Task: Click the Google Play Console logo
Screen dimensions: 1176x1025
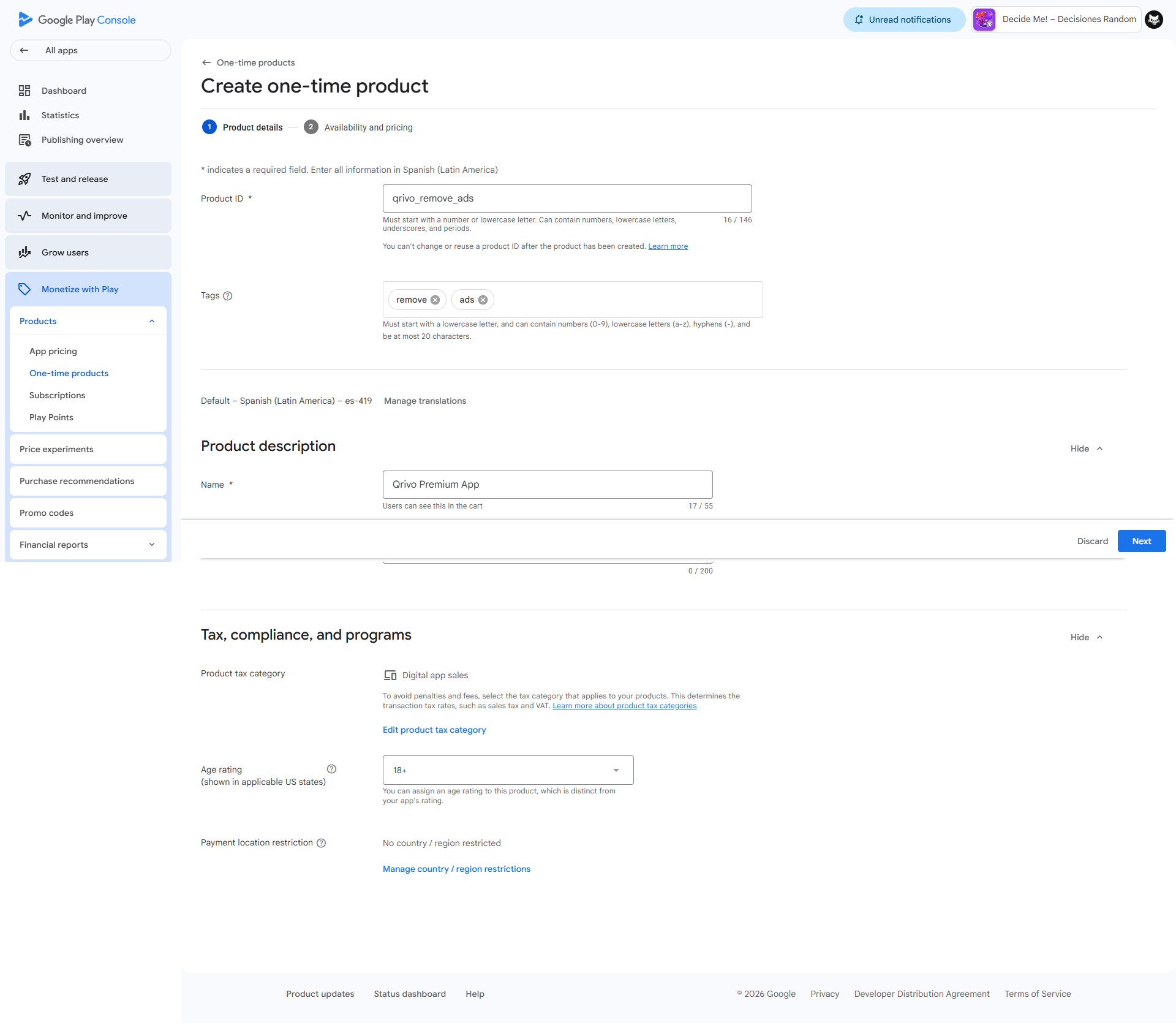Action: (77, 20)
